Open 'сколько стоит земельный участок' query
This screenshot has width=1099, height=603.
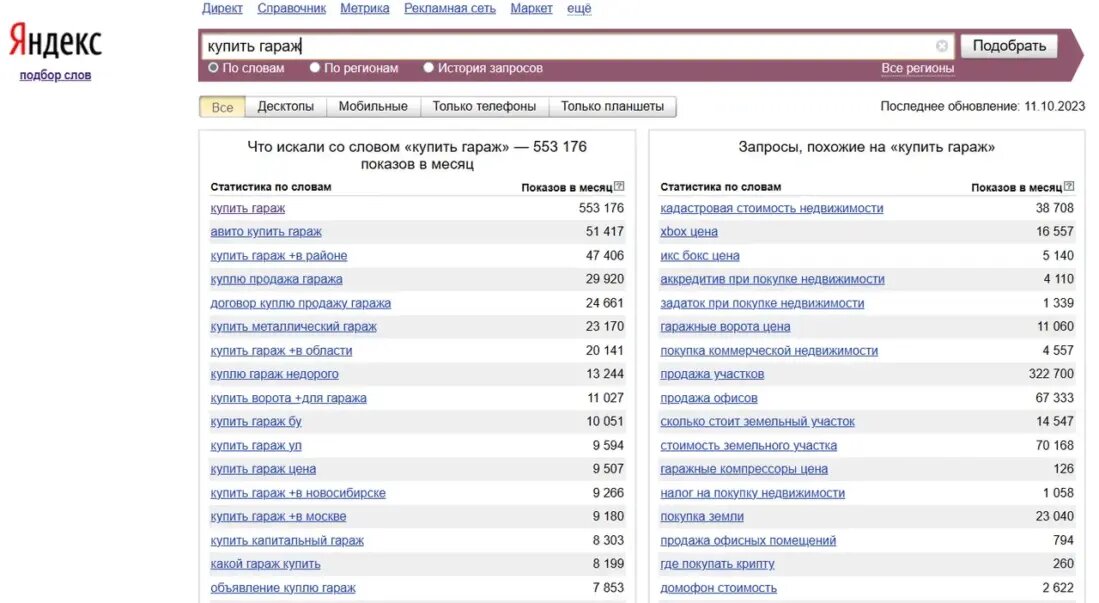757,421
